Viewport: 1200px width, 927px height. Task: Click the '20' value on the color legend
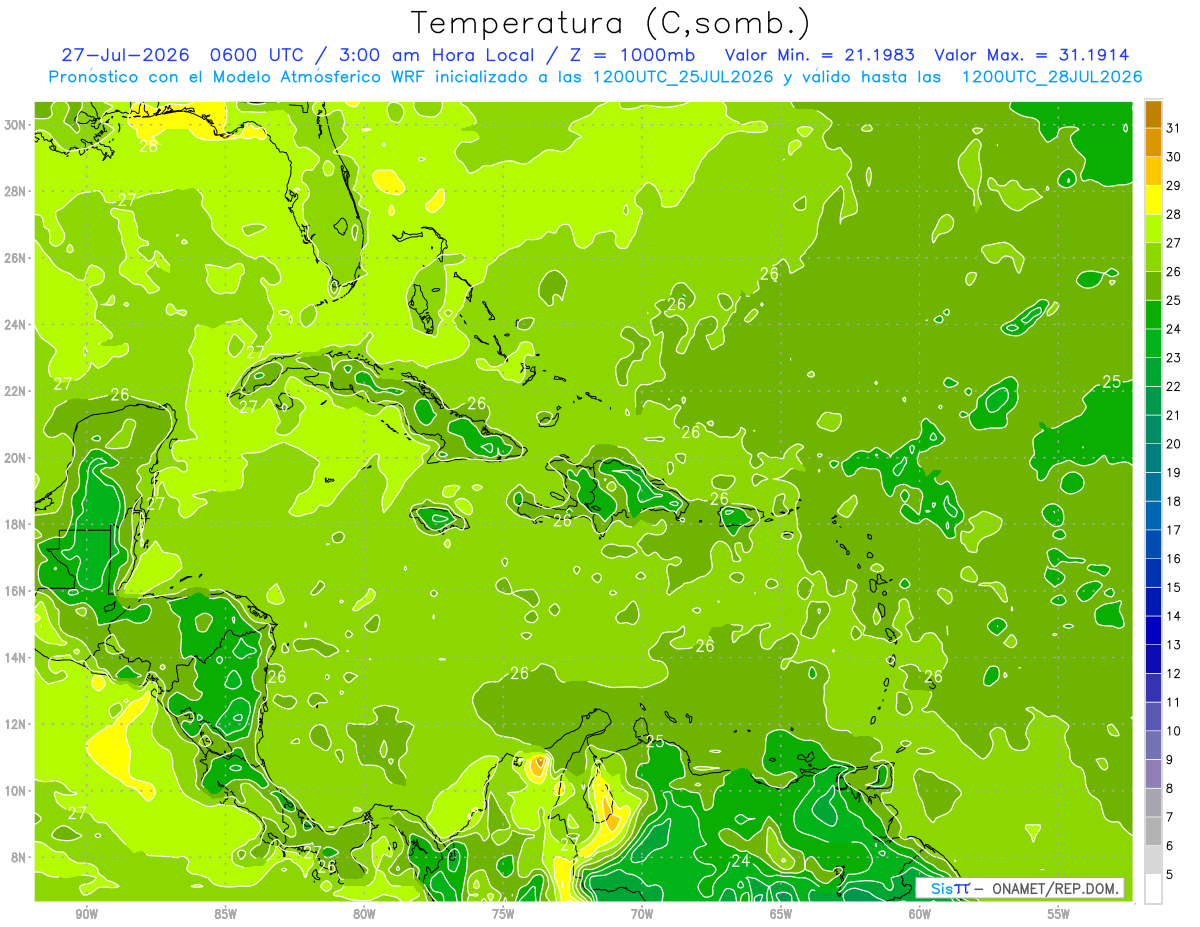[x=1174, y=444]
